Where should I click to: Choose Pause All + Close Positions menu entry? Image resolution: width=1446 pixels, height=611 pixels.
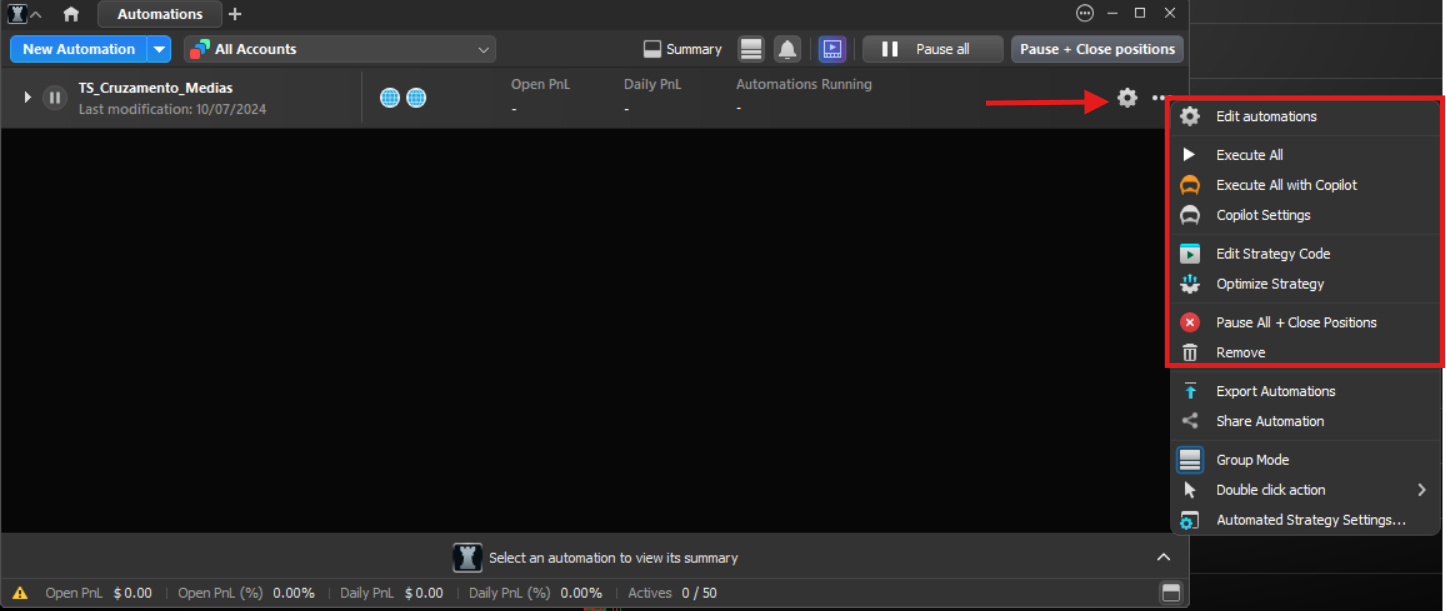pos(1307,322)
